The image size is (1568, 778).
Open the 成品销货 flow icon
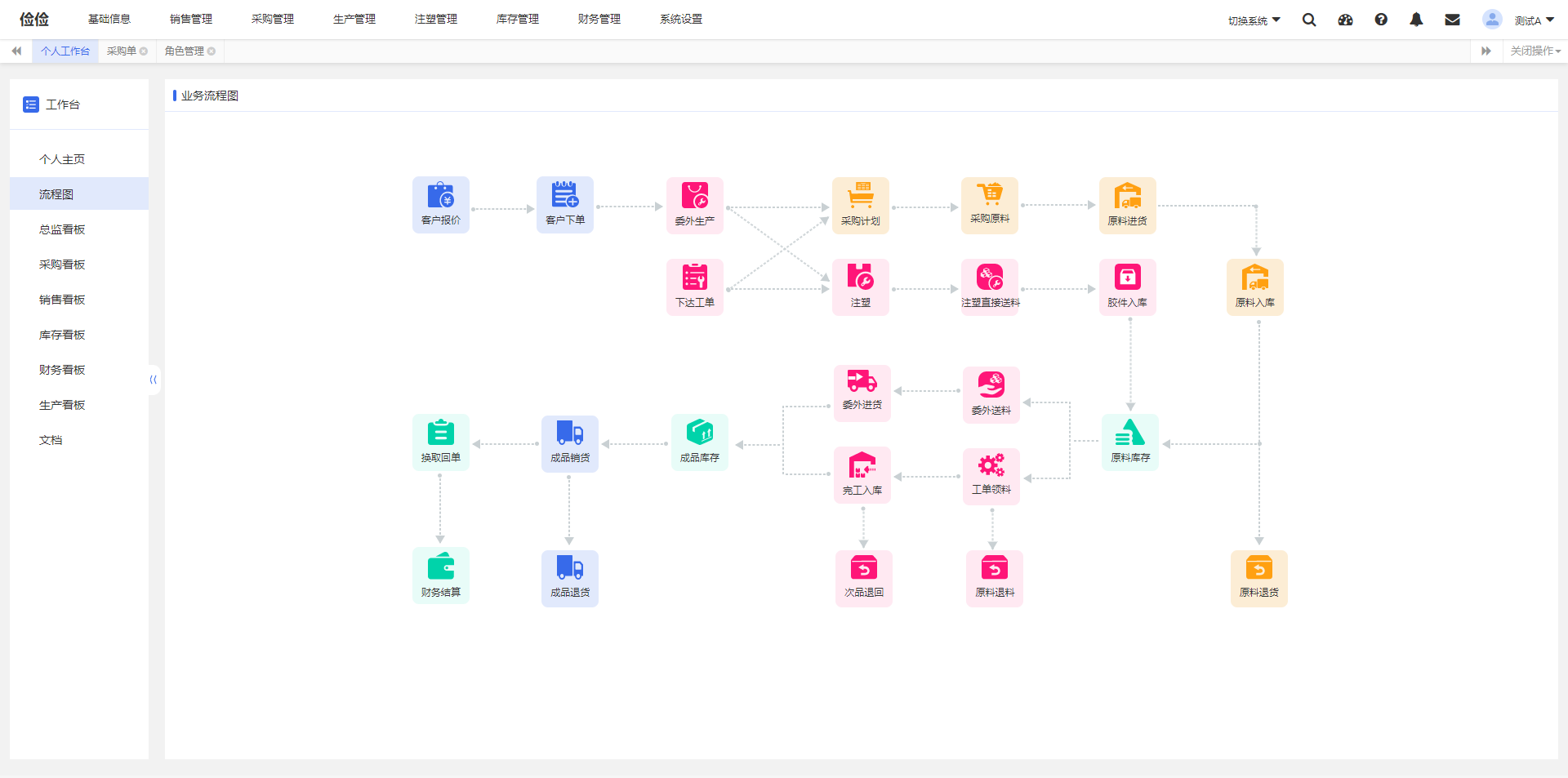point(570,444)
